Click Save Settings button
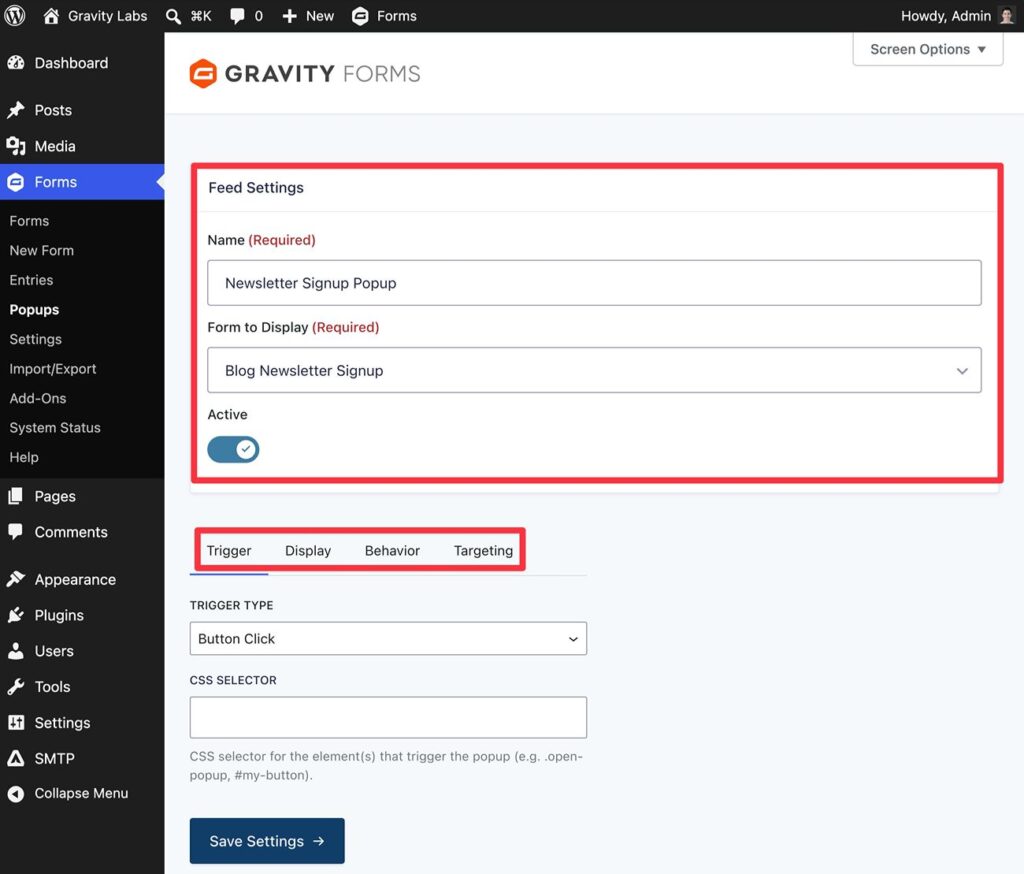The height and width of the screenshot is (874, 1024). click(267, 841)
